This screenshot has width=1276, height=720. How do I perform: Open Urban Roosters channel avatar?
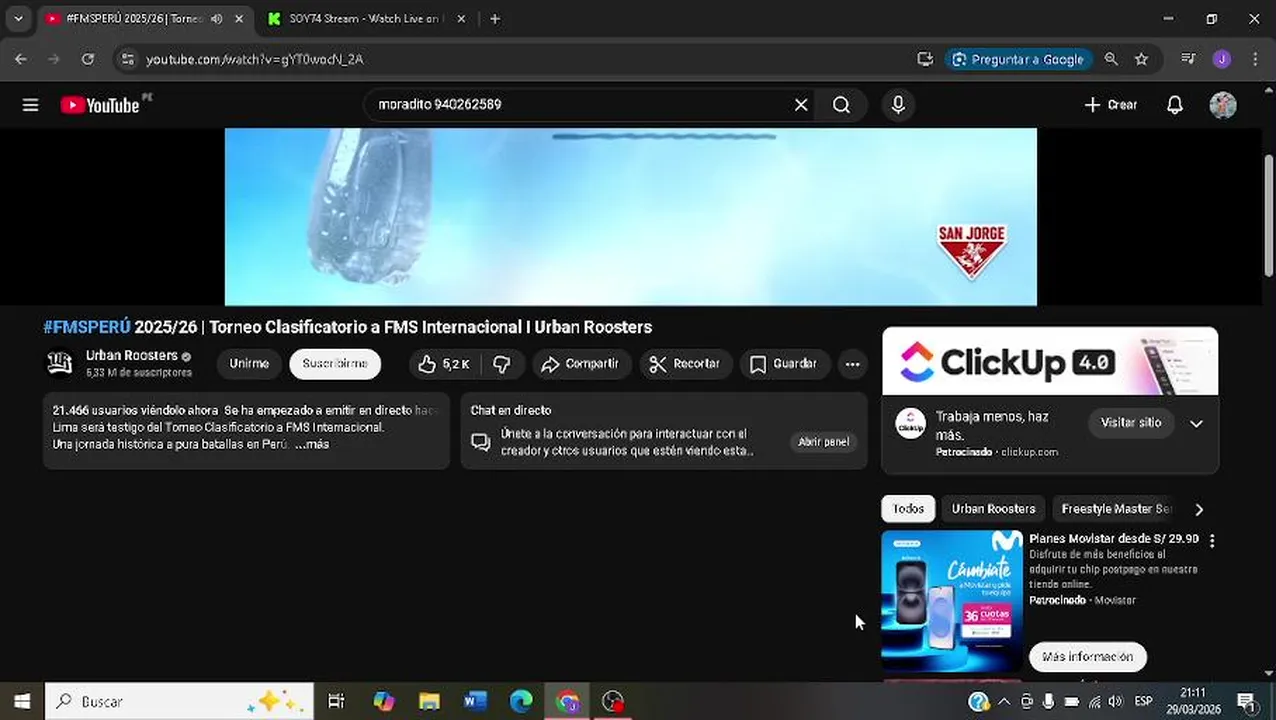point(60,363)
